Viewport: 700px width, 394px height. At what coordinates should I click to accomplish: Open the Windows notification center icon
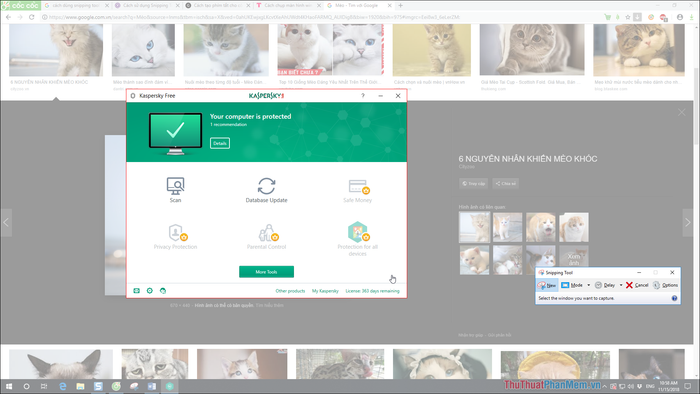click(688, 386)
